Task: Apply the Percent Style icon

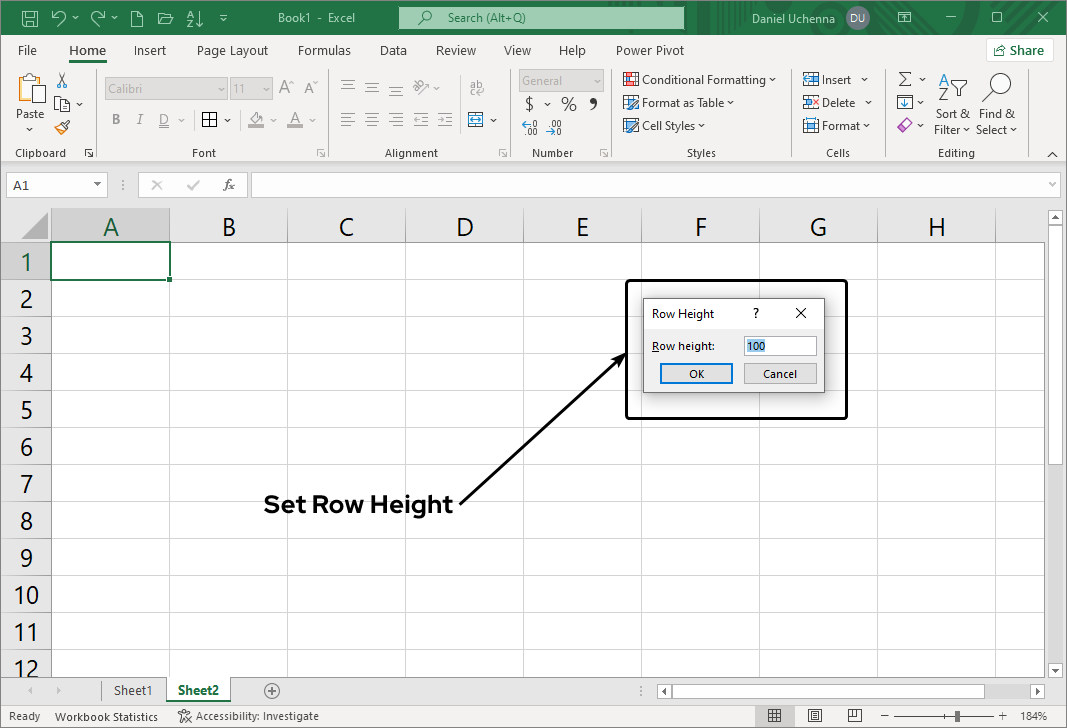Action: click(567, 103)
